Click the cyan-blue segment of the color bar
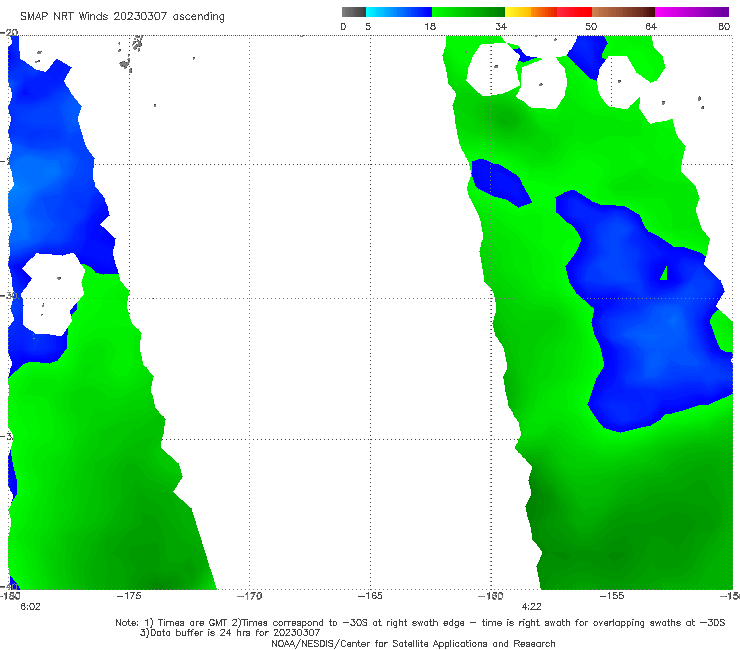Viewport: 740px width, 650px height. coord(399,12)
